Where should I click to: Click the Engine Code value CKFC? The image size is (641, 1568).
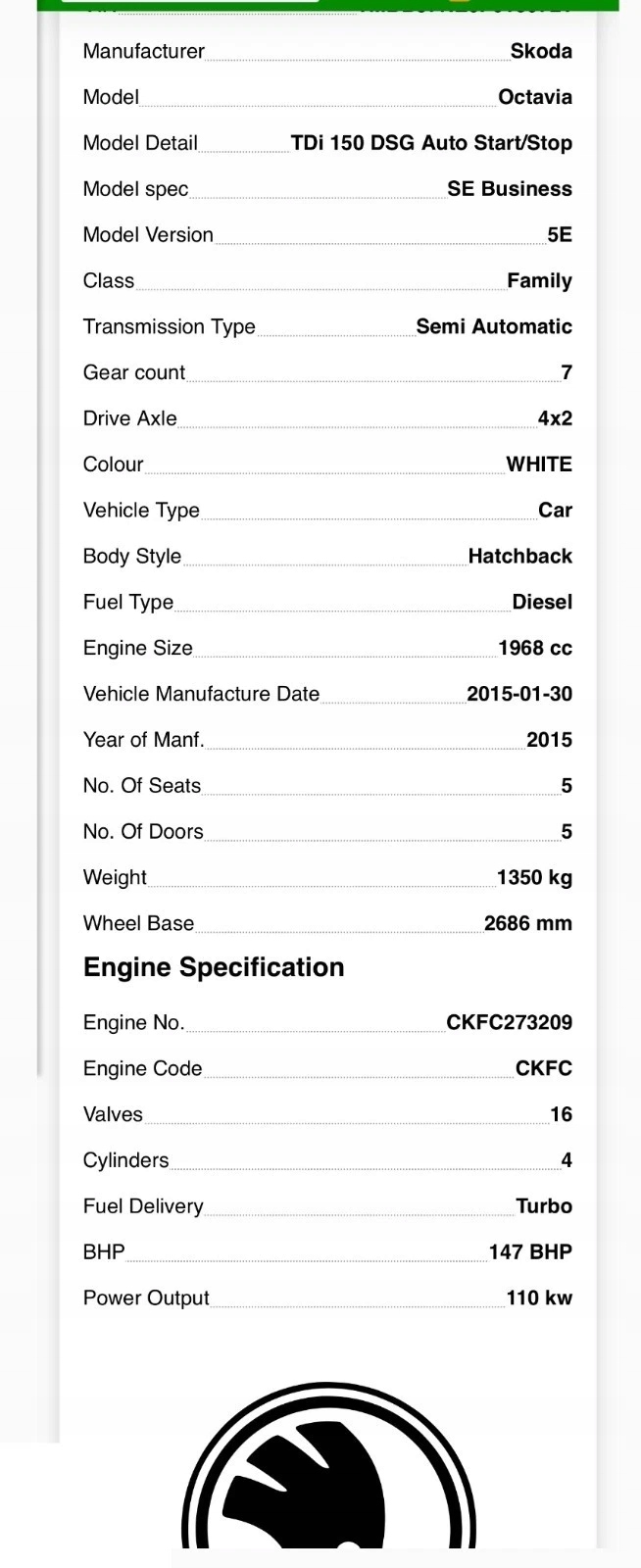coord(544,1068)
